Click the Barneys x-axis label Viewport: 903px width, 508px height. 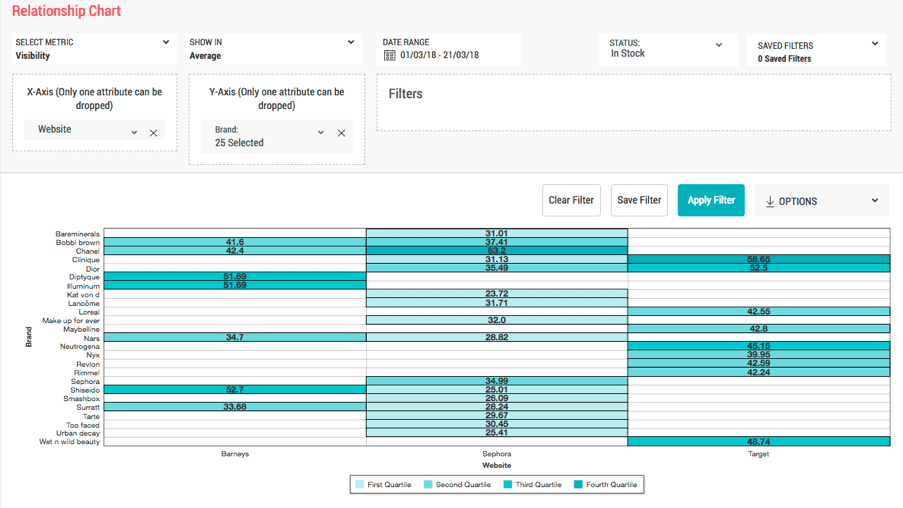[235, 454]
